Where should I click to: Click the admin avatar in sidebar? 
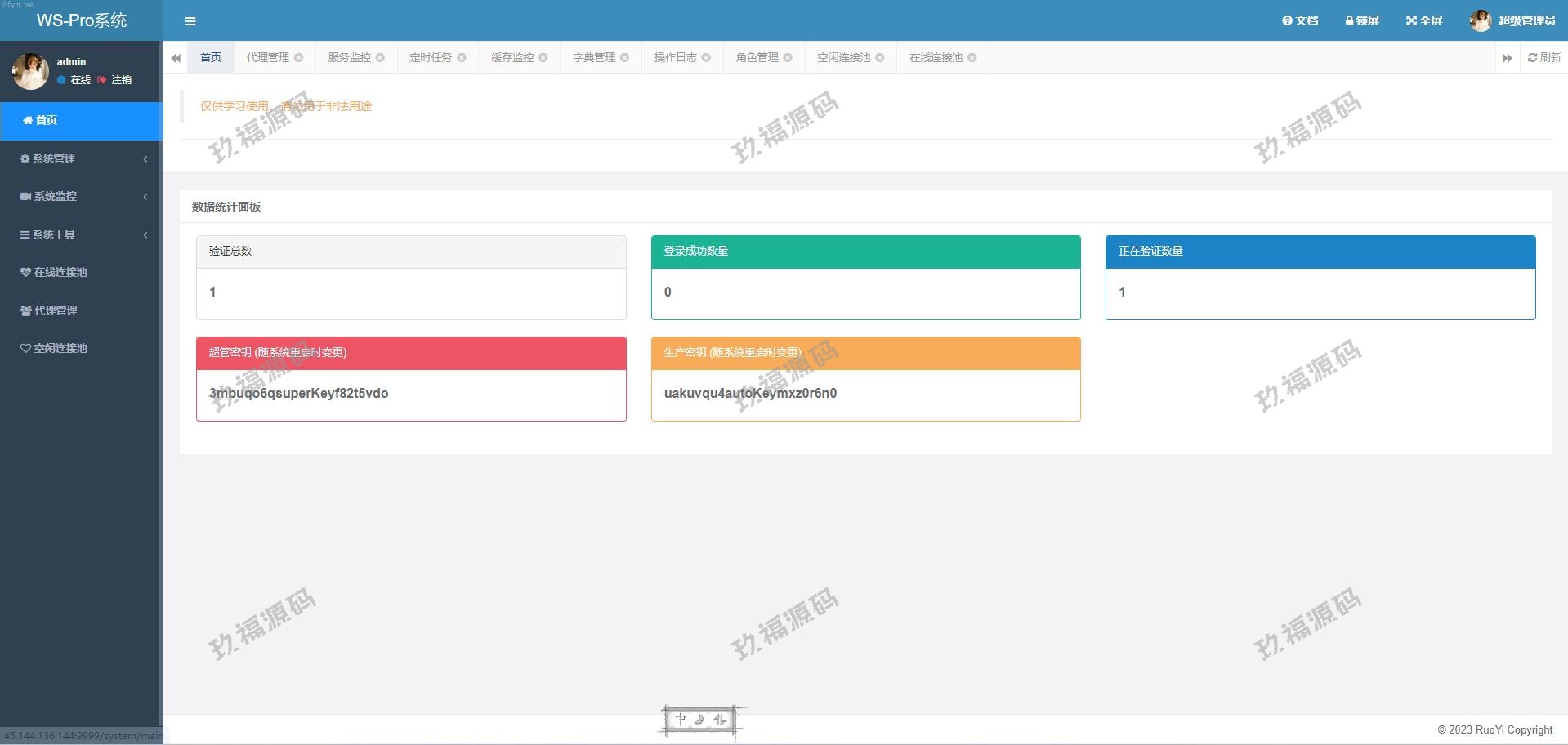pos(30,71)
